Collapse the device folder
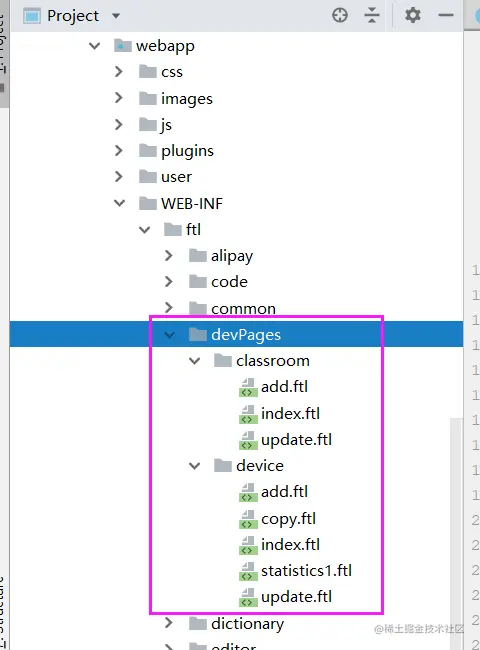This screenshot has width=480, height=650. (194, 466)
